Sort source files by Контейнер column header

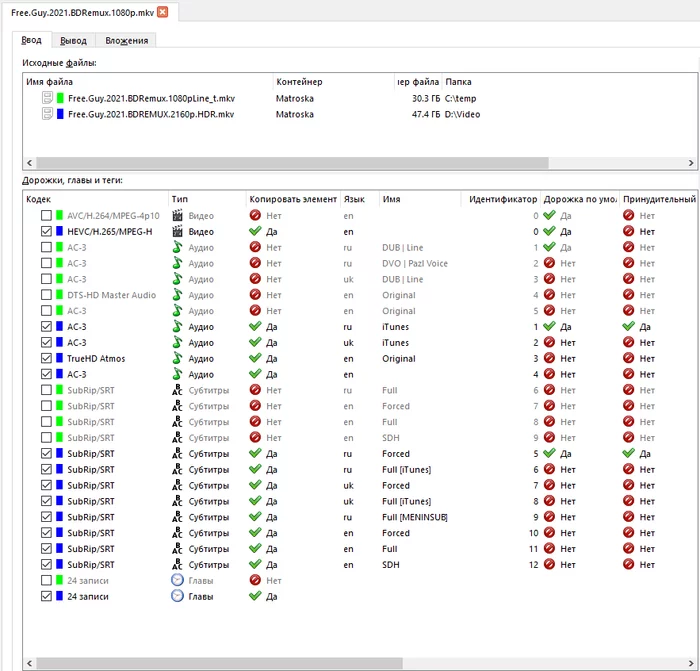point(333,82)
